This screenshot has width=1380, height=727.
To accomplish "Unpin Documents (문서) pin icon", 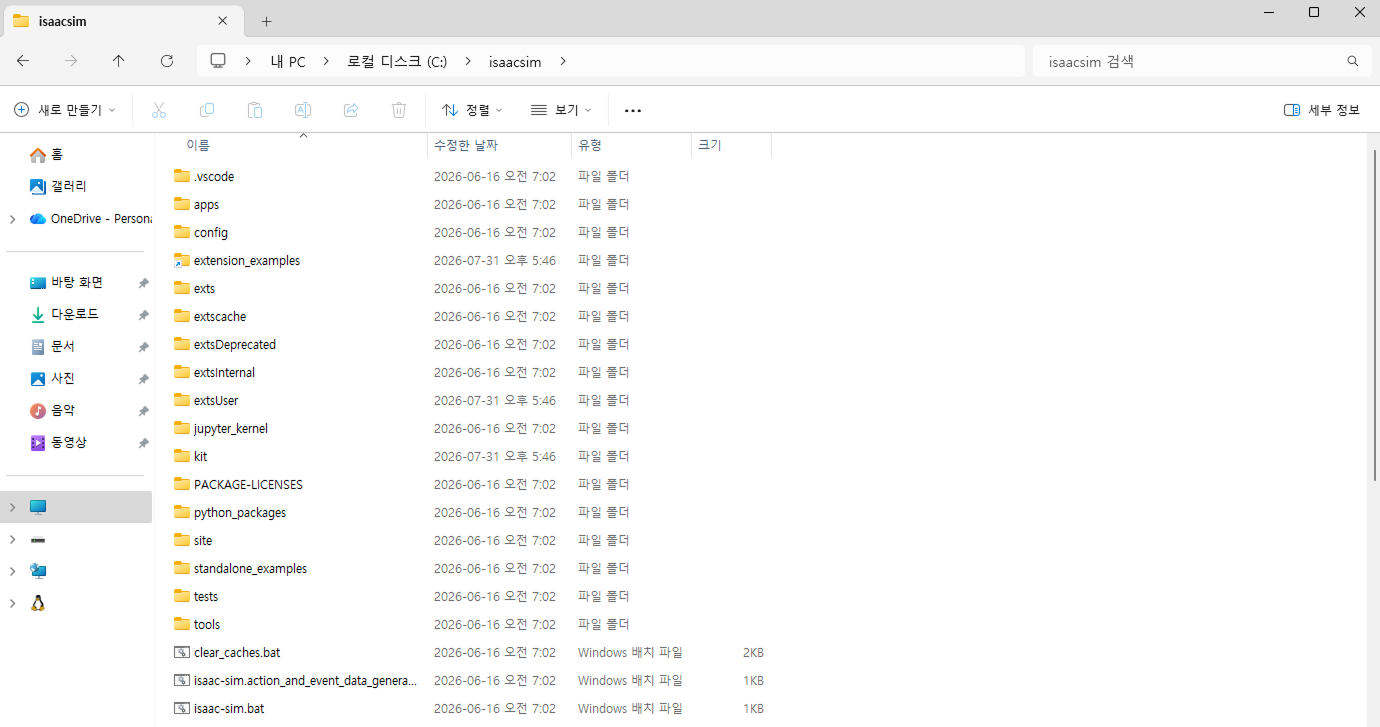I will point(143,347).
